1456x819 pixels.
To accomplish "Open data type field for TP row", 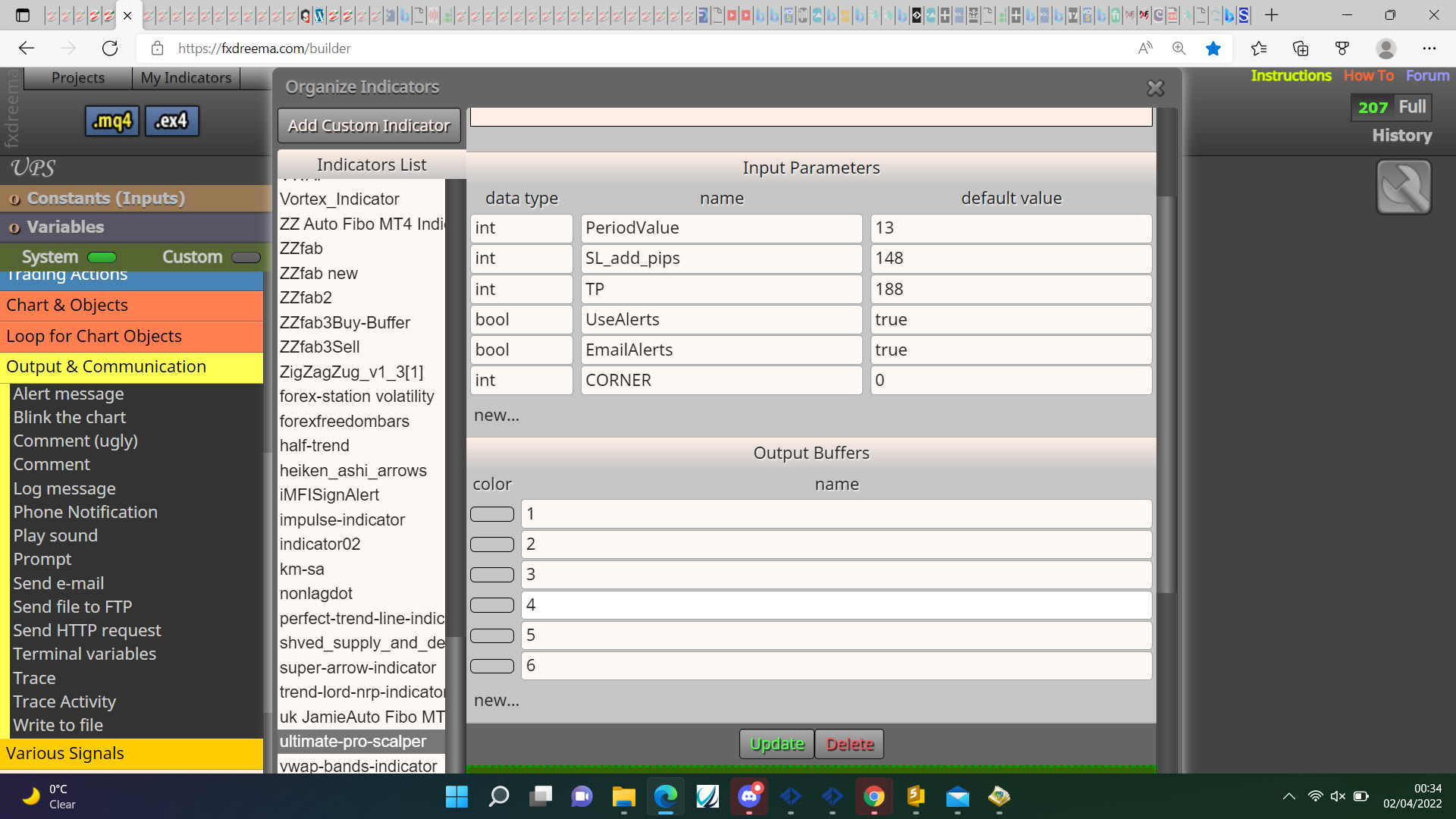I will 522,290.
